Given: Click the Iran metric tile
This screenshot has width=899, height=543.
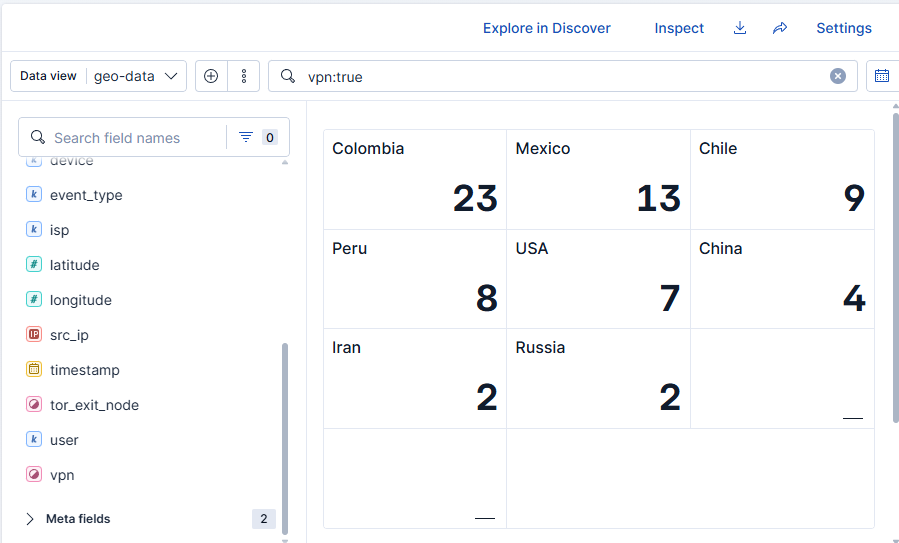Looking at the screenshot, I should [x=415, y=378].
